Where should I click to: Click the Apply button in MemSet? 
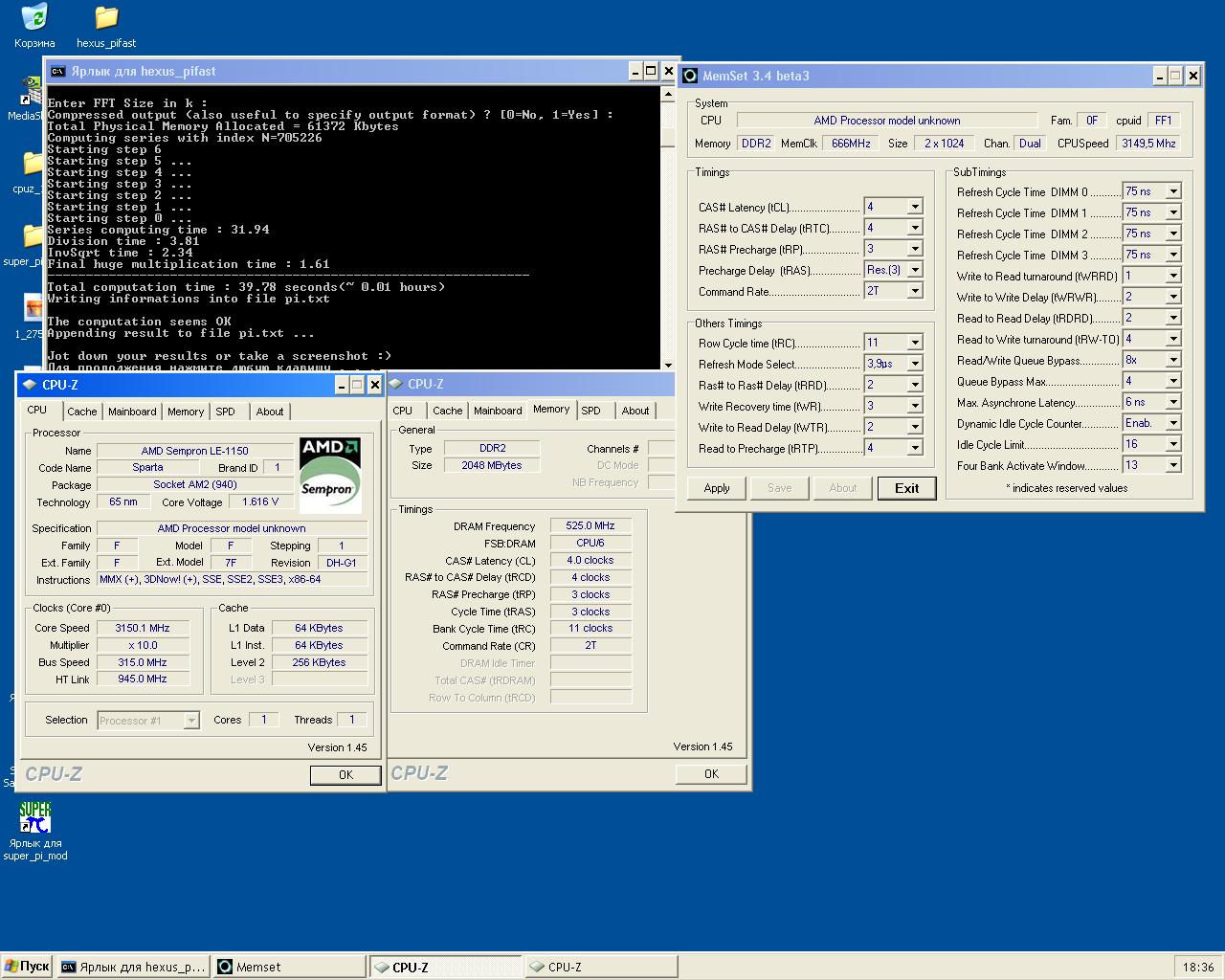717,488
